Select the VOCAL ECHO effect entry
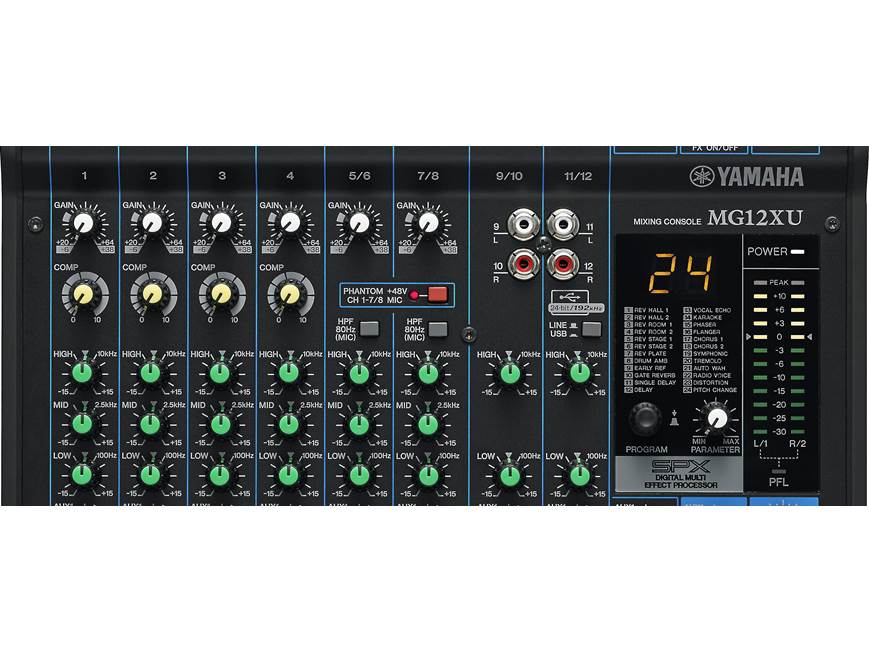 click(706, 309)
